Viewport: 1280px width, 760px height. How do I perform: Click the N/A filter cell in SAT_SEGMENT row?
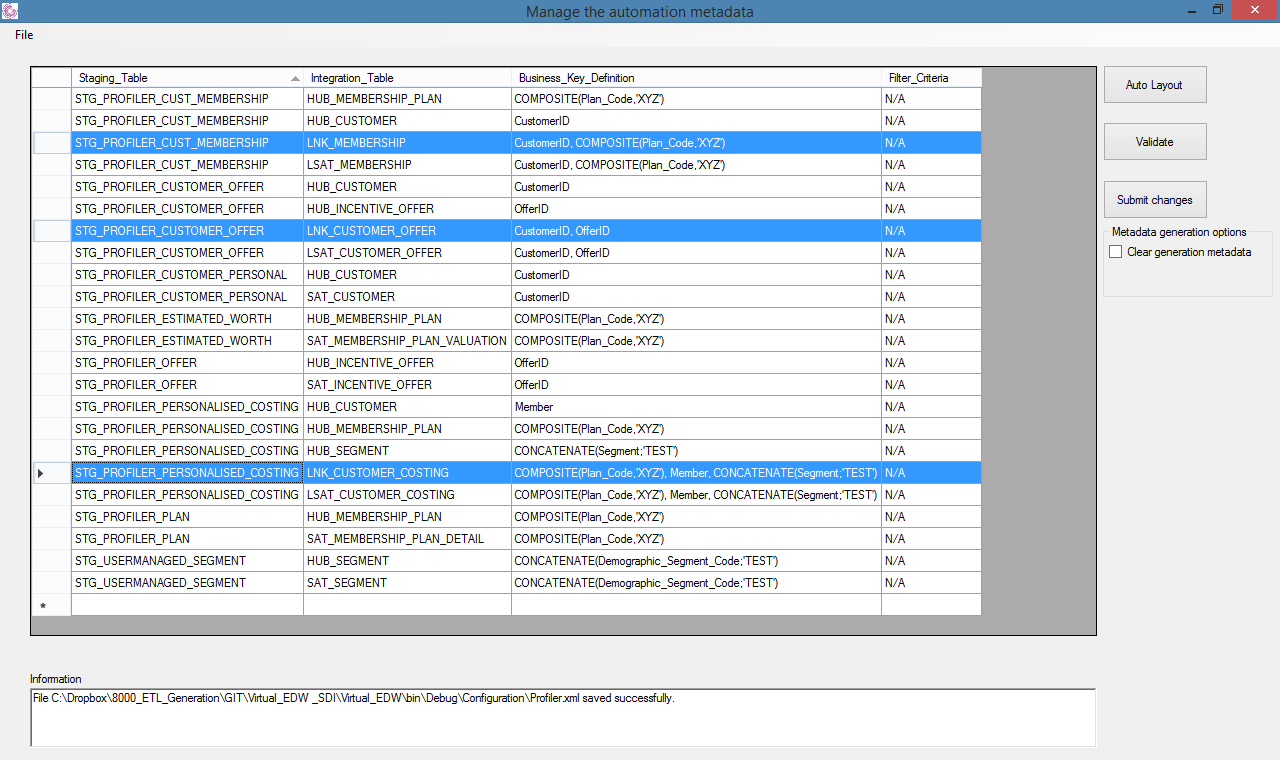(931, 583)
